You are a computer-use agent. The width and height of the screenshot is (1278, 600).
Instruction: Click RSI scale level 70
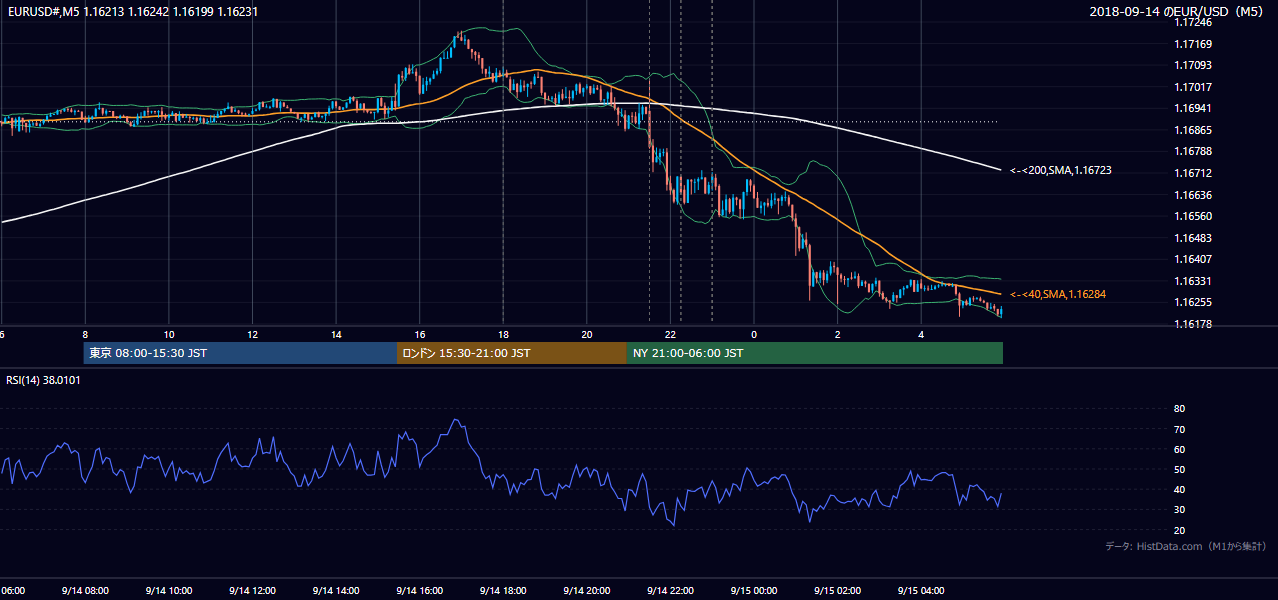coord(1179,429)
